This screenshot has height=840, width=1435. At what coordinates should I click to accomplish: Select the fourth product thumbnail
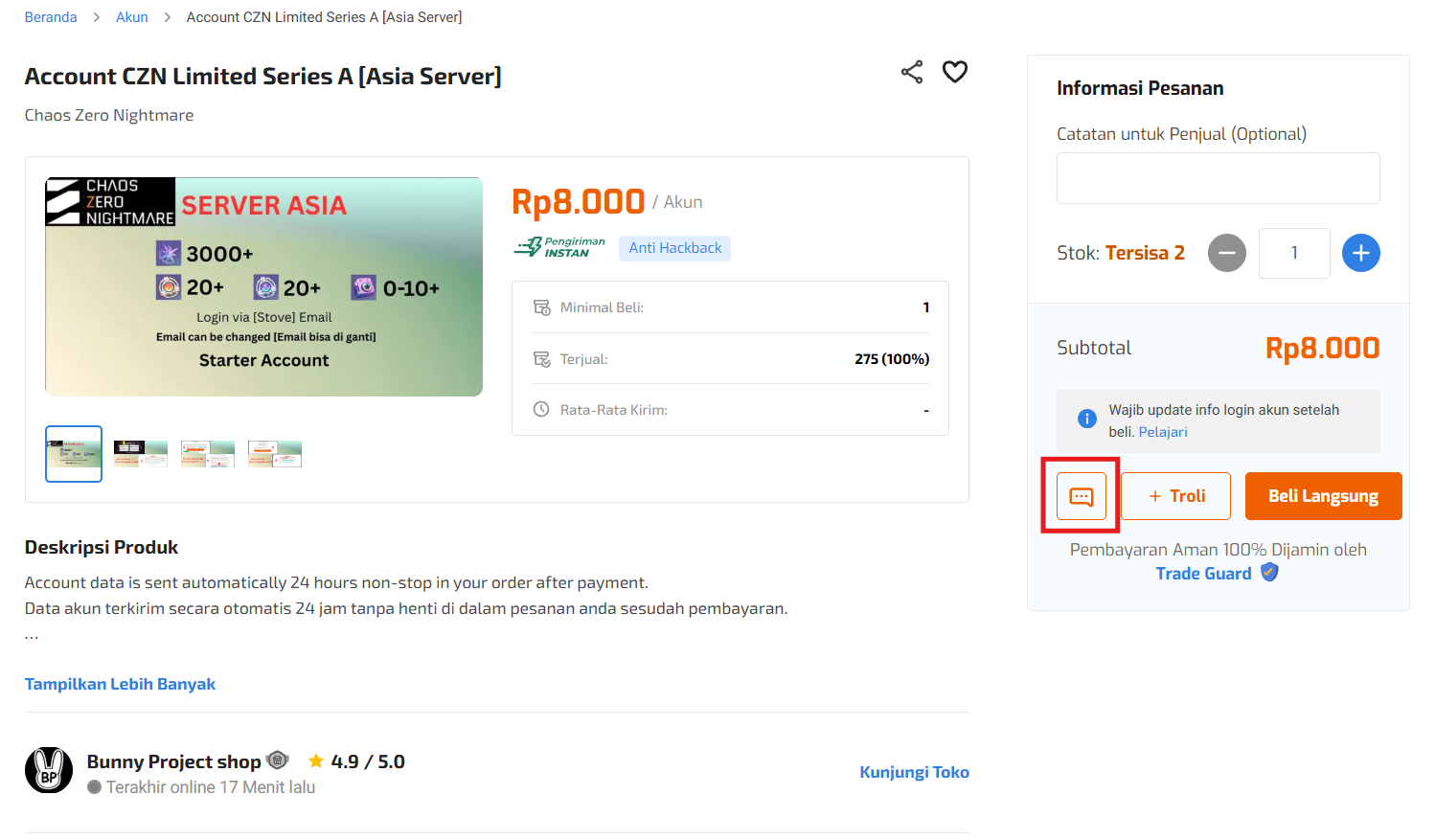coord(275,454)
